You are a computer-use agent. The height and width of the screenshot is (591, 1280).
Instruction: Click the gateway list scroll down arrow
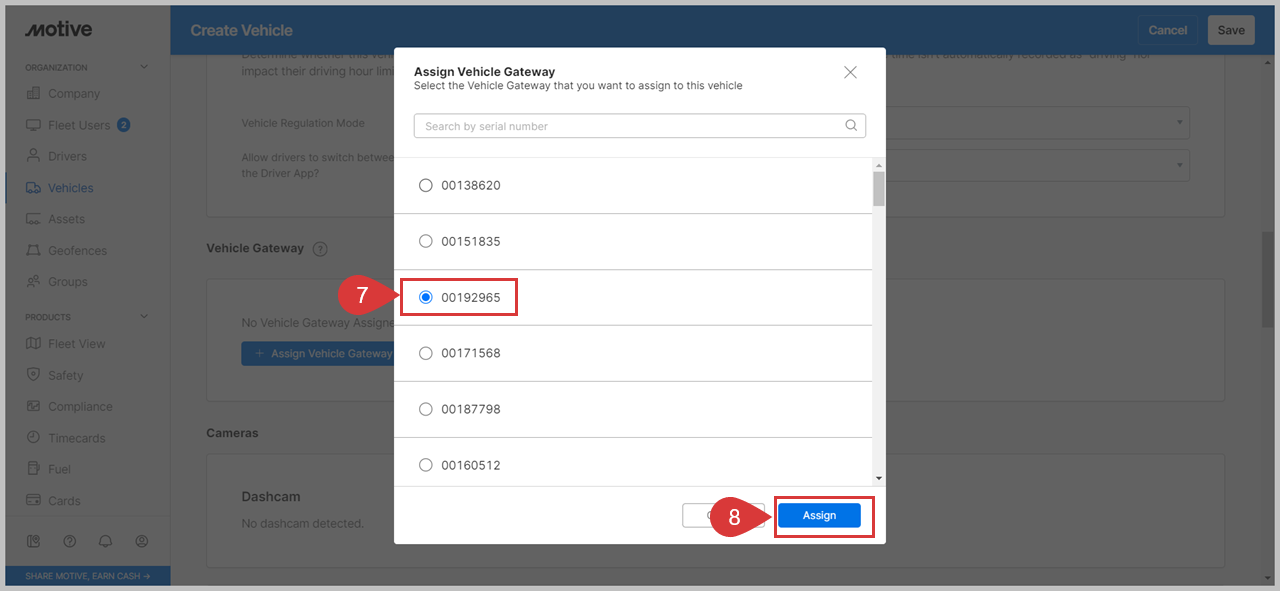pyautogui.click(x=879, y=479)
